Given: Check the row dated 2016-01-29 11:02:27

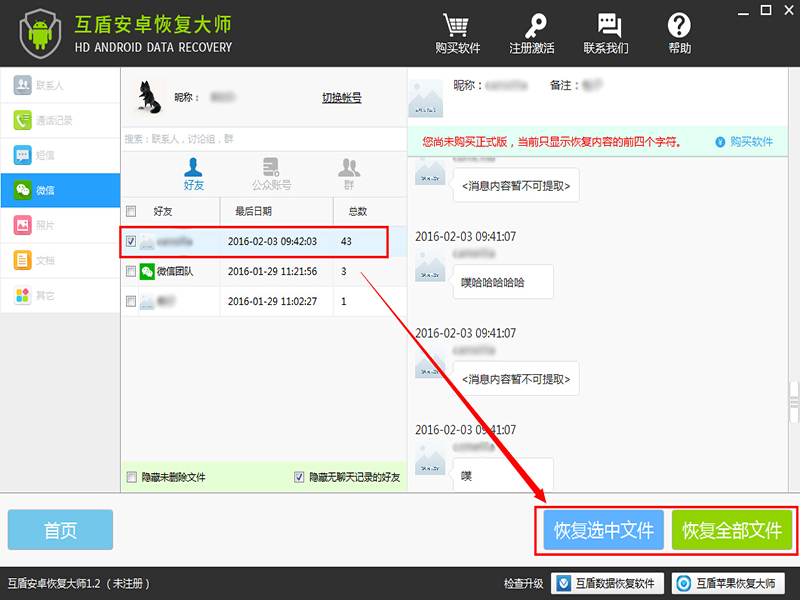Looking at the screenshot, I should 131,301.
